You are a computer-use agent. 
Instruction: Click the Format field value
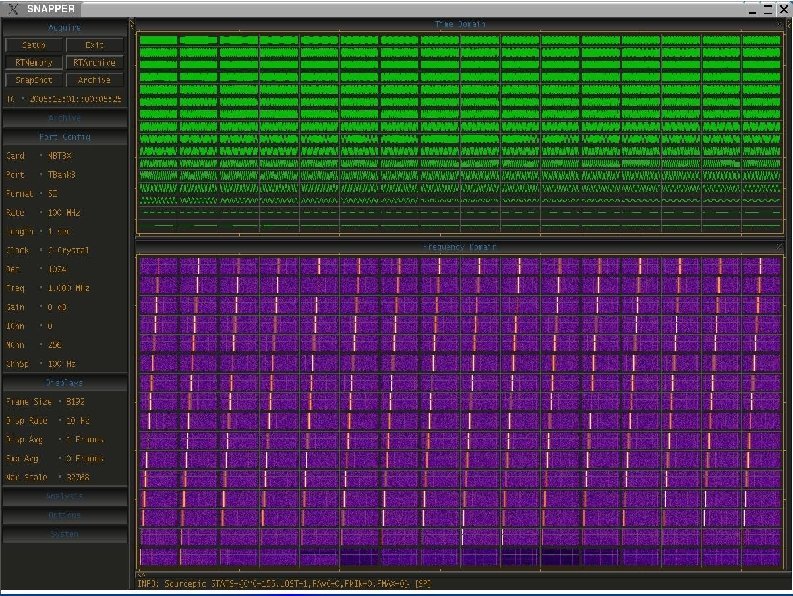(x=53, y=193)
